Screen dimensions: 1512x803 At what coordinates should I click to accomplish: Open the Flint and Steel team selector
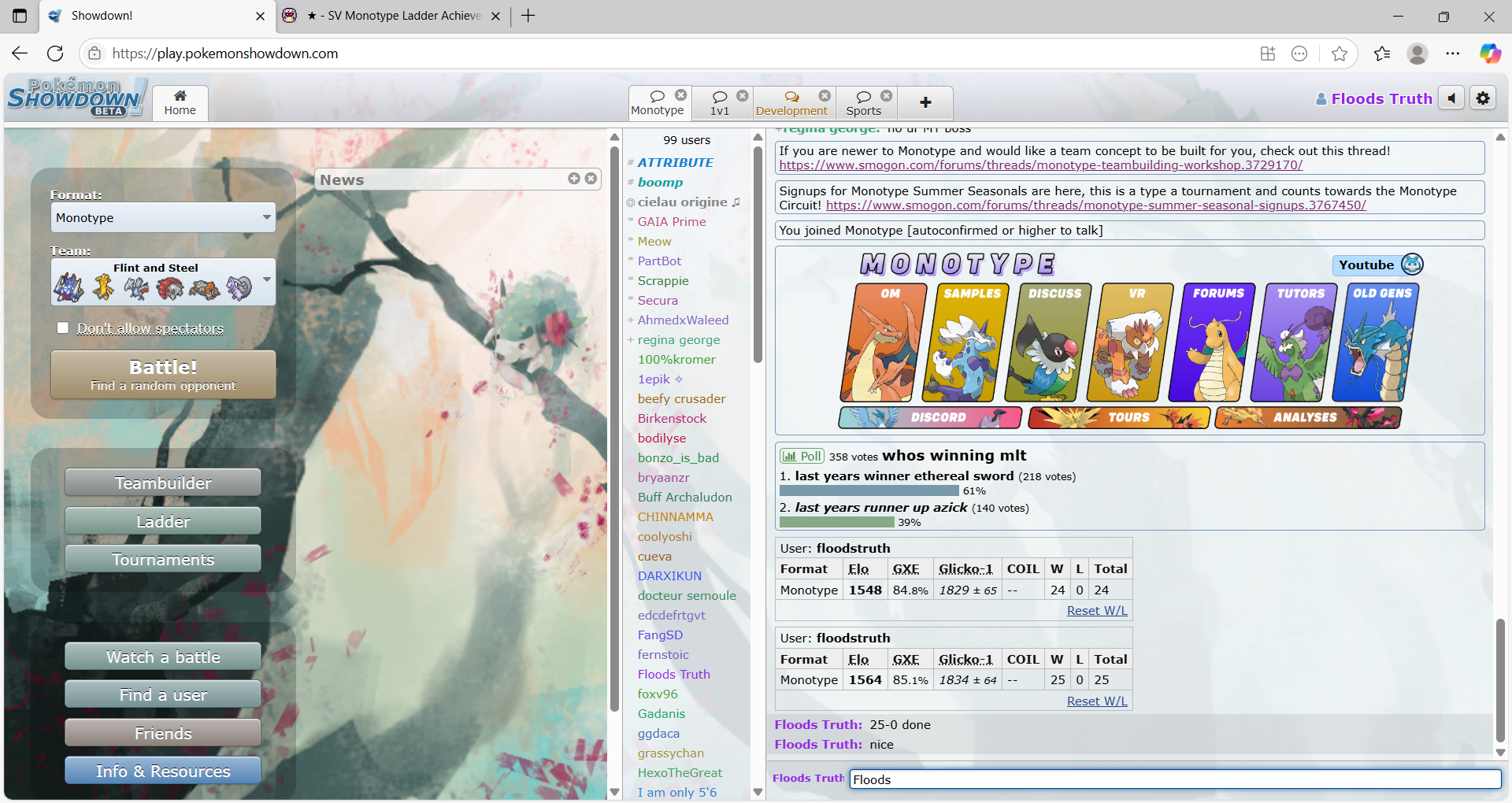pyautogui.click(x=163, y=282)
